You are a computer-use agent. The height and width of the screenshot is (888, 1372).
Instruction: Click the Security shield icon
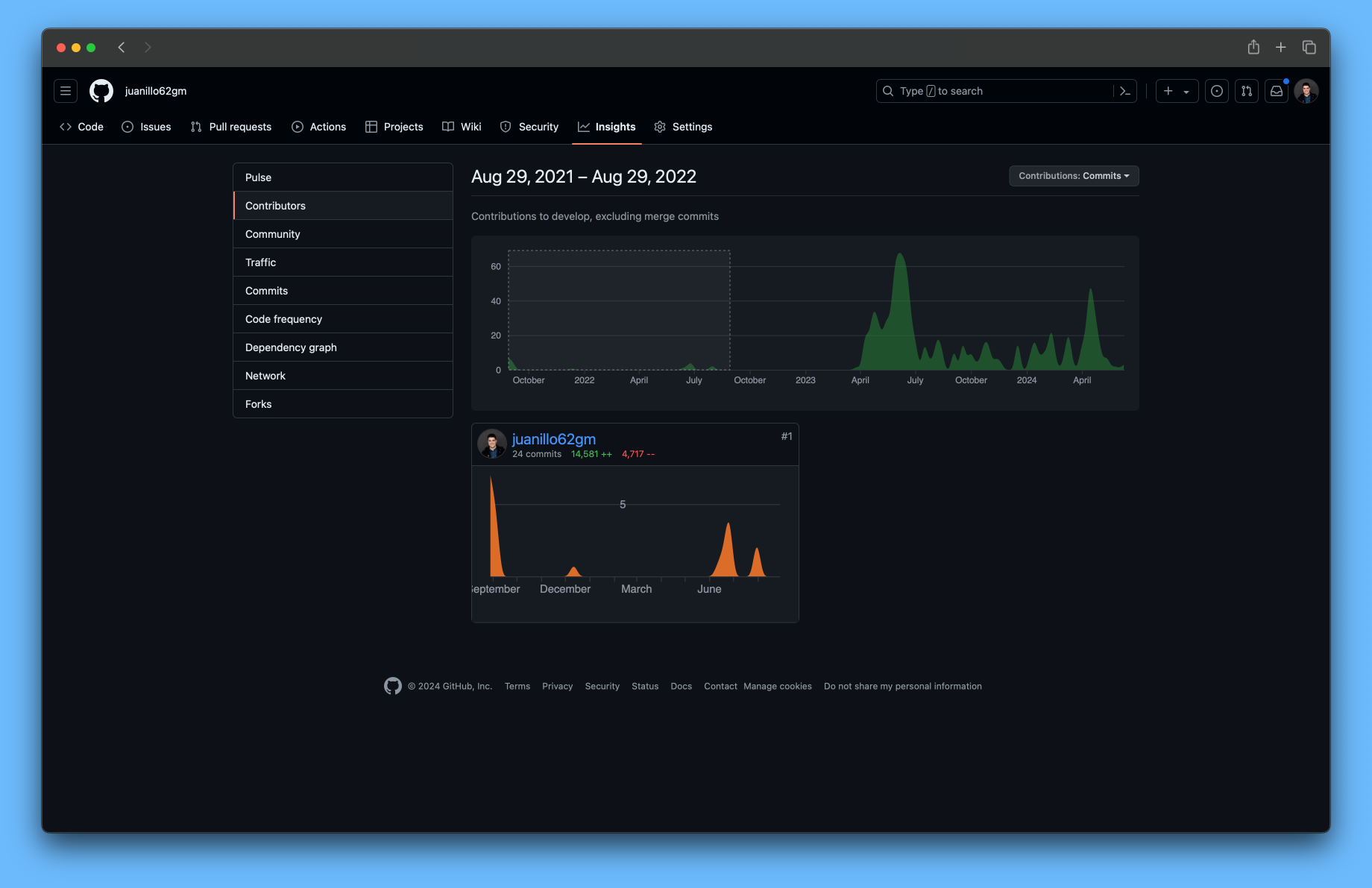click(x=506, y=127)
